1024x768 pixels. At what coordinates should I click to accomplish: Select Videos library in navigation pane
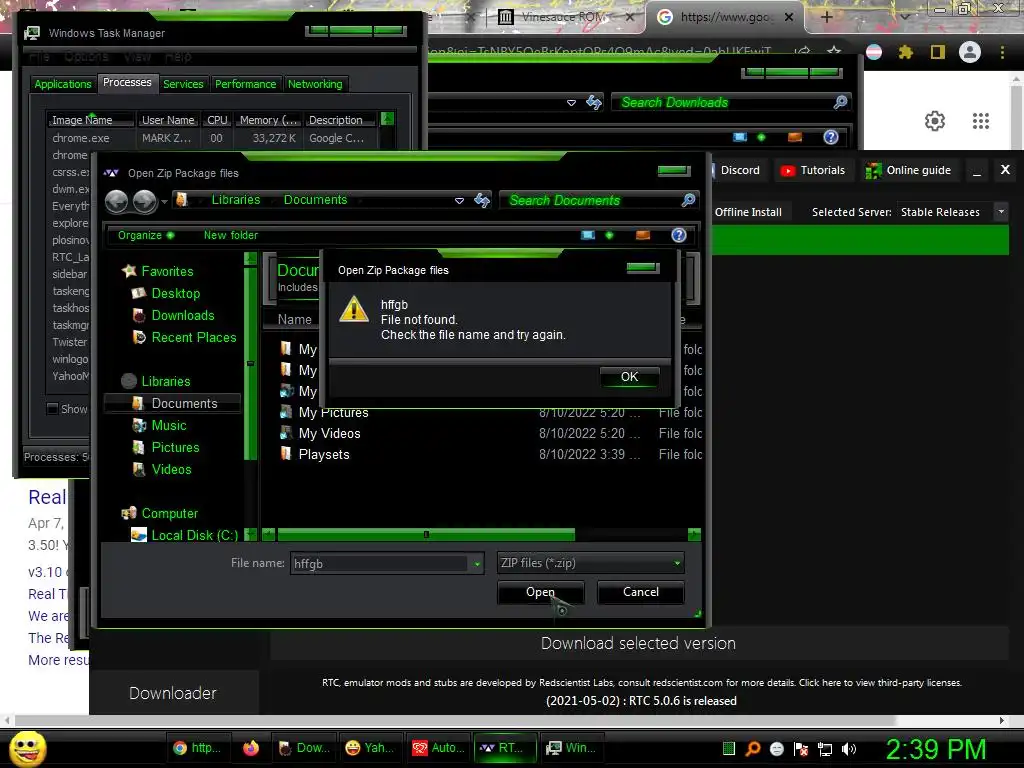tap(171, 470)
